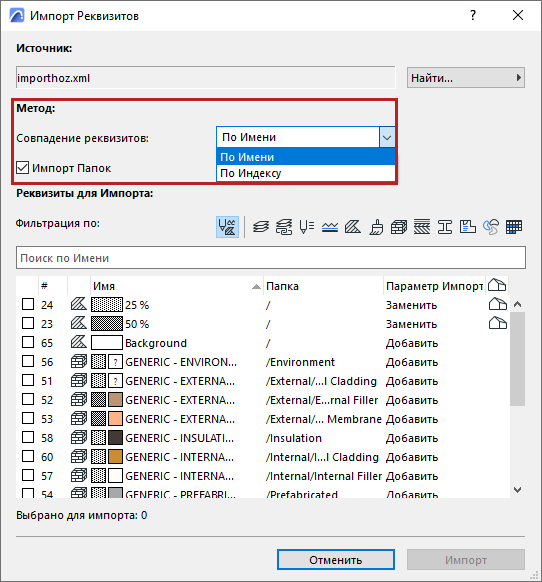This screenshot has height=582, width=542.
Task: Select the /Insulation folder cell
Action: [293, 438]
